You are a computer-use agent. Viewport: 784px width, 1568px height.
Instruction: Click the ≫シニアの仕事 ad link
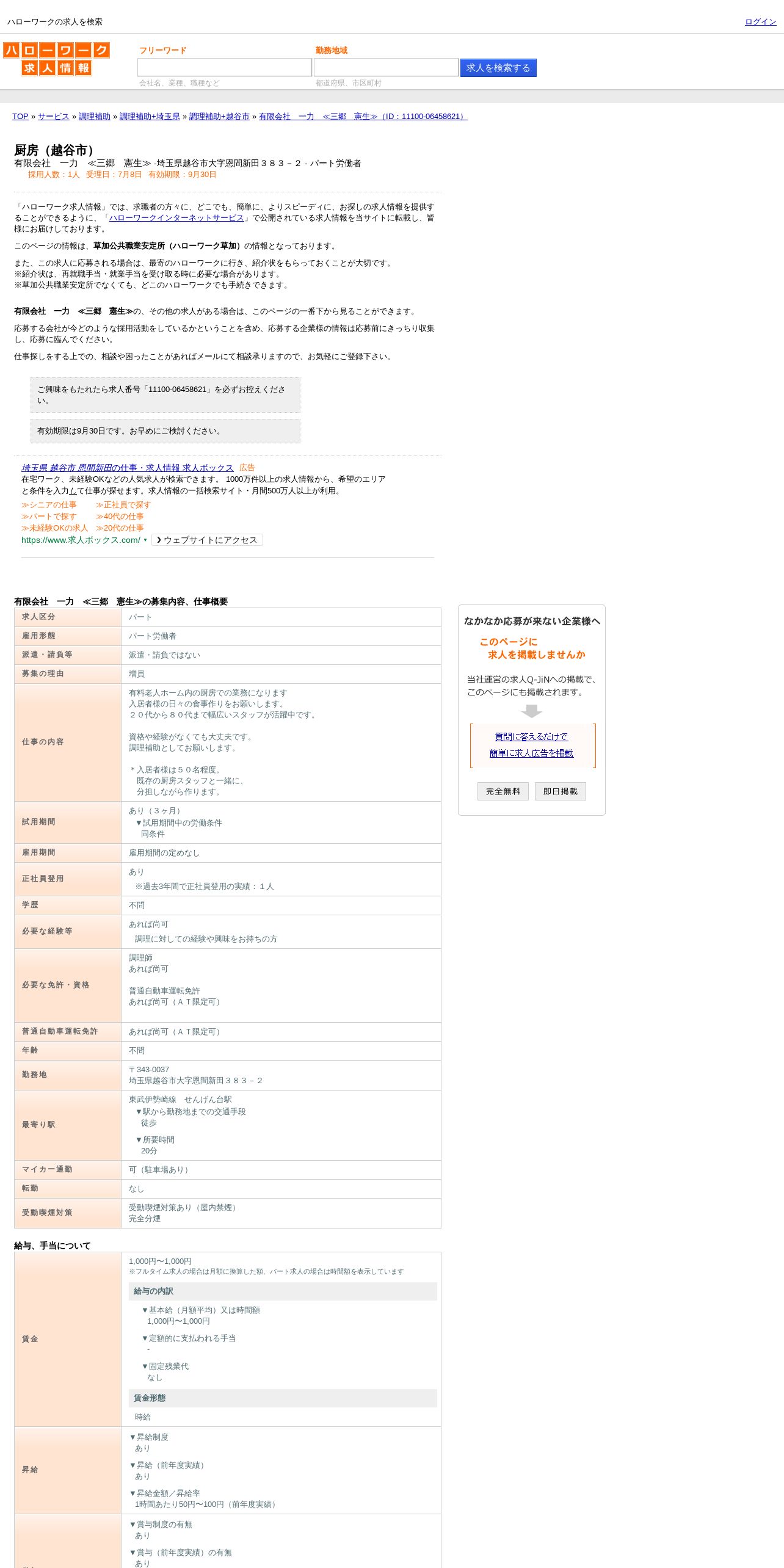pyautogui.click(x=49, y=505)
